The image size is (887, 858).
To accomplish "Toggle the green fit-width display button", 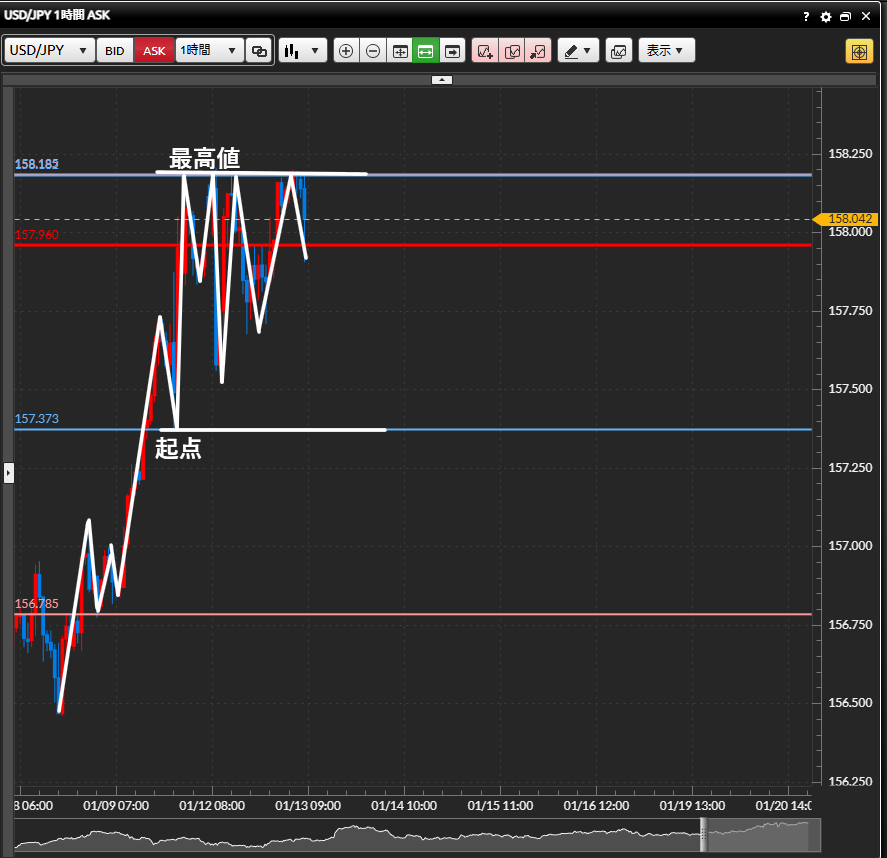I will (426, 51).
